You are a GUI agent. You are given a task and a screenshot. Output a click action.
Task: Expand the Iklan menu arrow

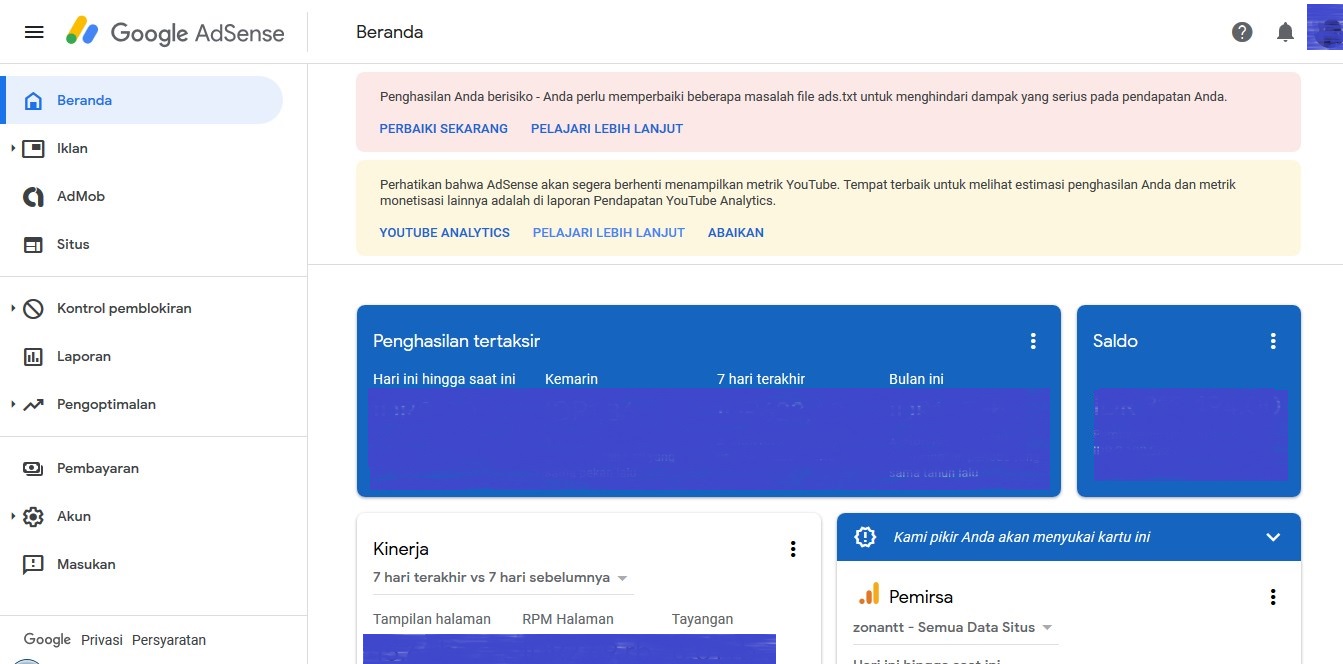coord(13,148)
